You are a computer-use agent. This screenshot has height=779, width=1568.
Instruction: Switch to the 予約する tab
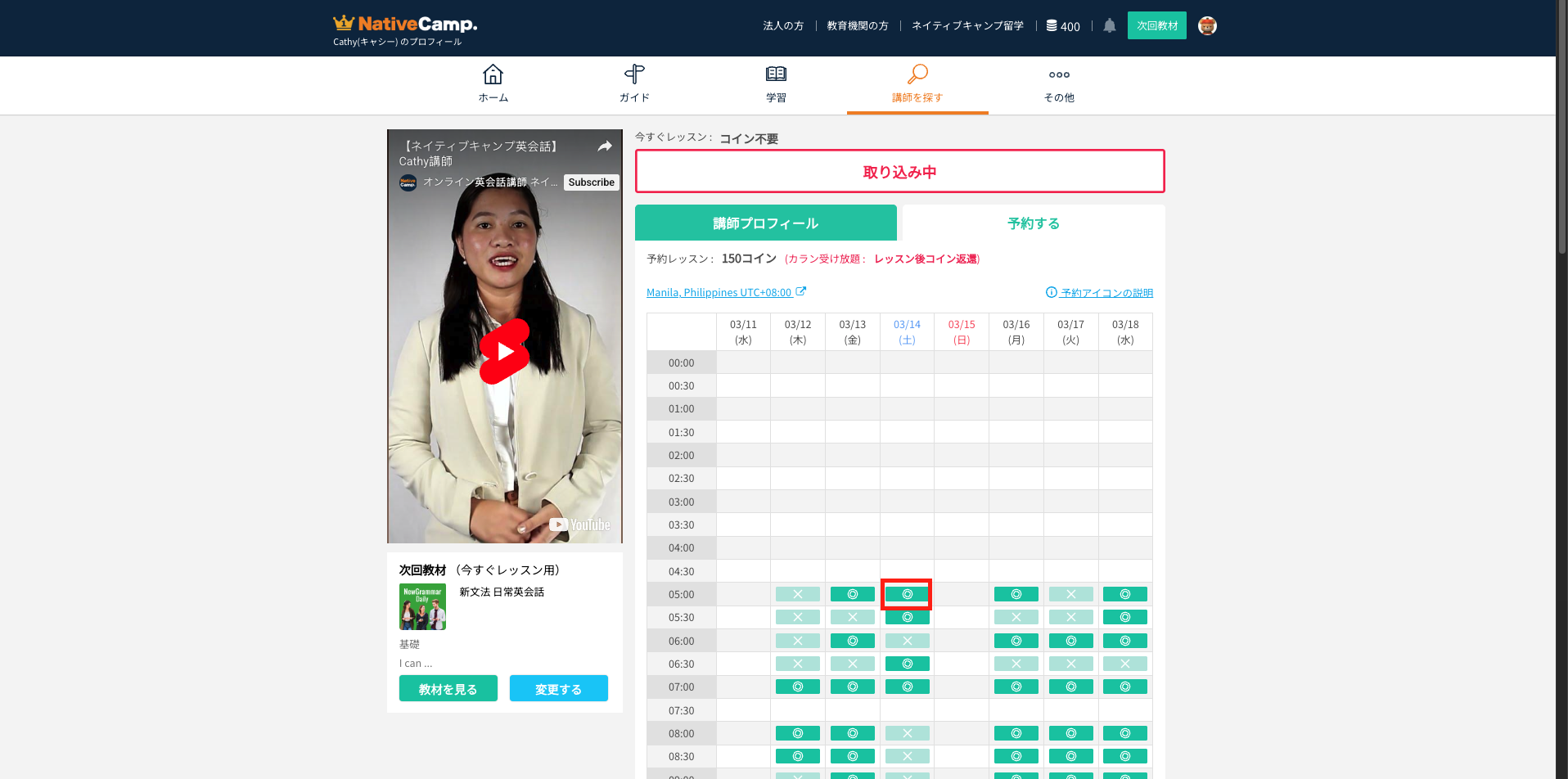coord(1033,223)
